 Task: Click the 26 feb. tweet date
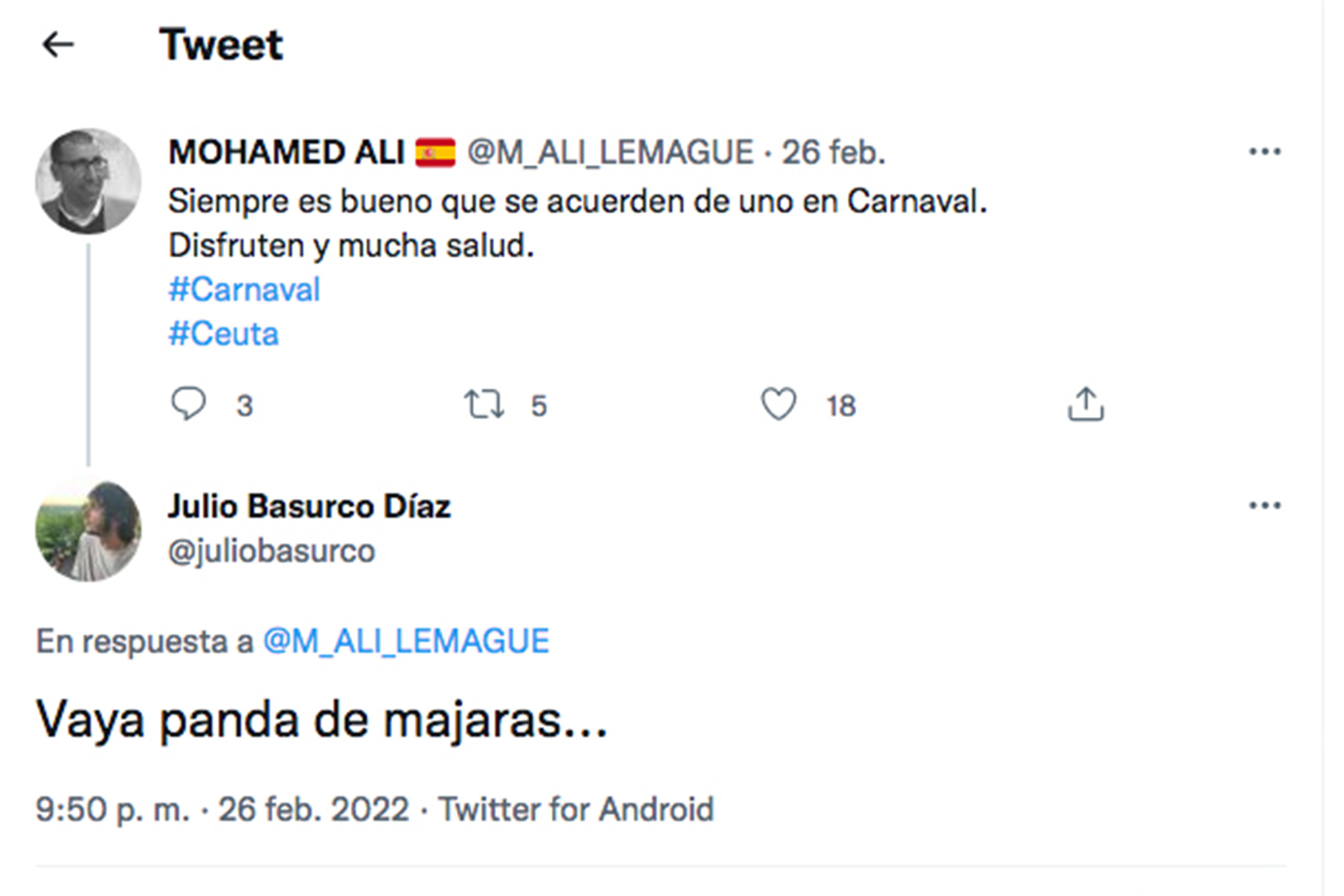[x=833, y=153]
